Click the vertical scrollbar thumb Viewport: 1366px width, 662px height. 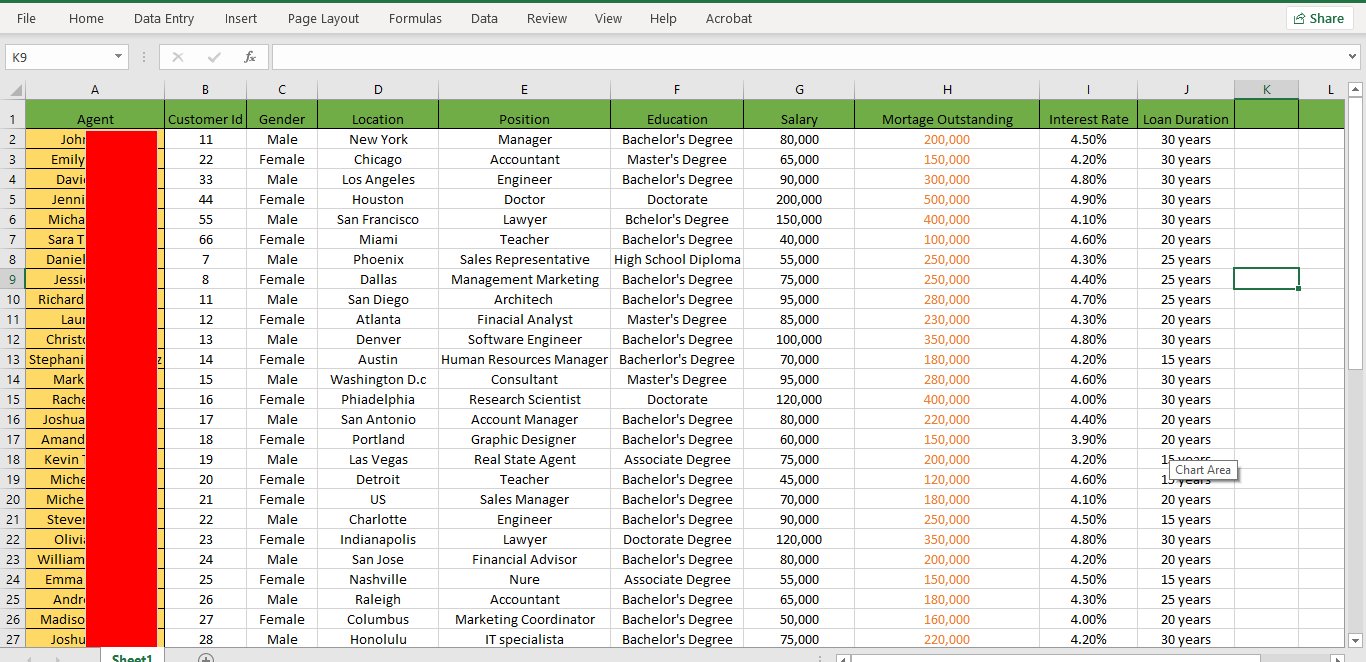(1355, 234)
